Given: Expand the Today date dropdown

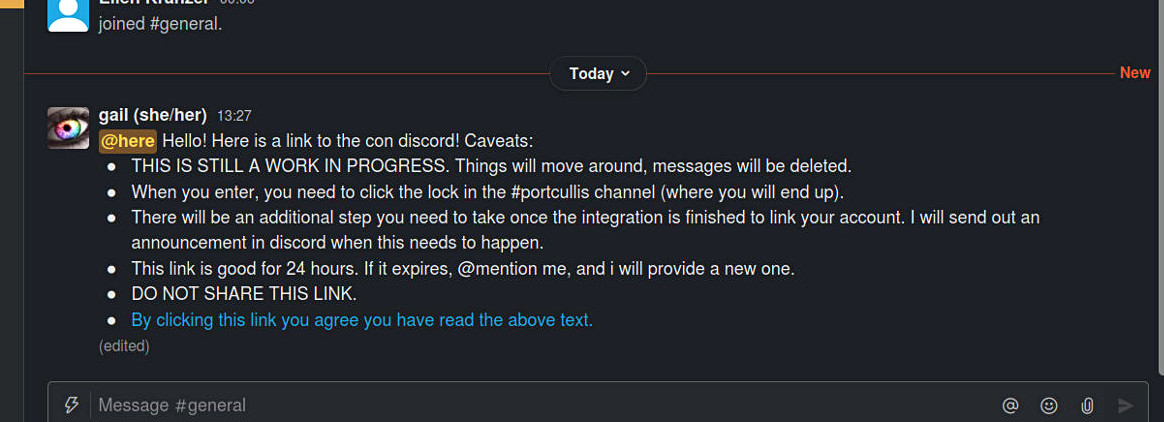Looking at the screenshot, I should pos(598,73).
